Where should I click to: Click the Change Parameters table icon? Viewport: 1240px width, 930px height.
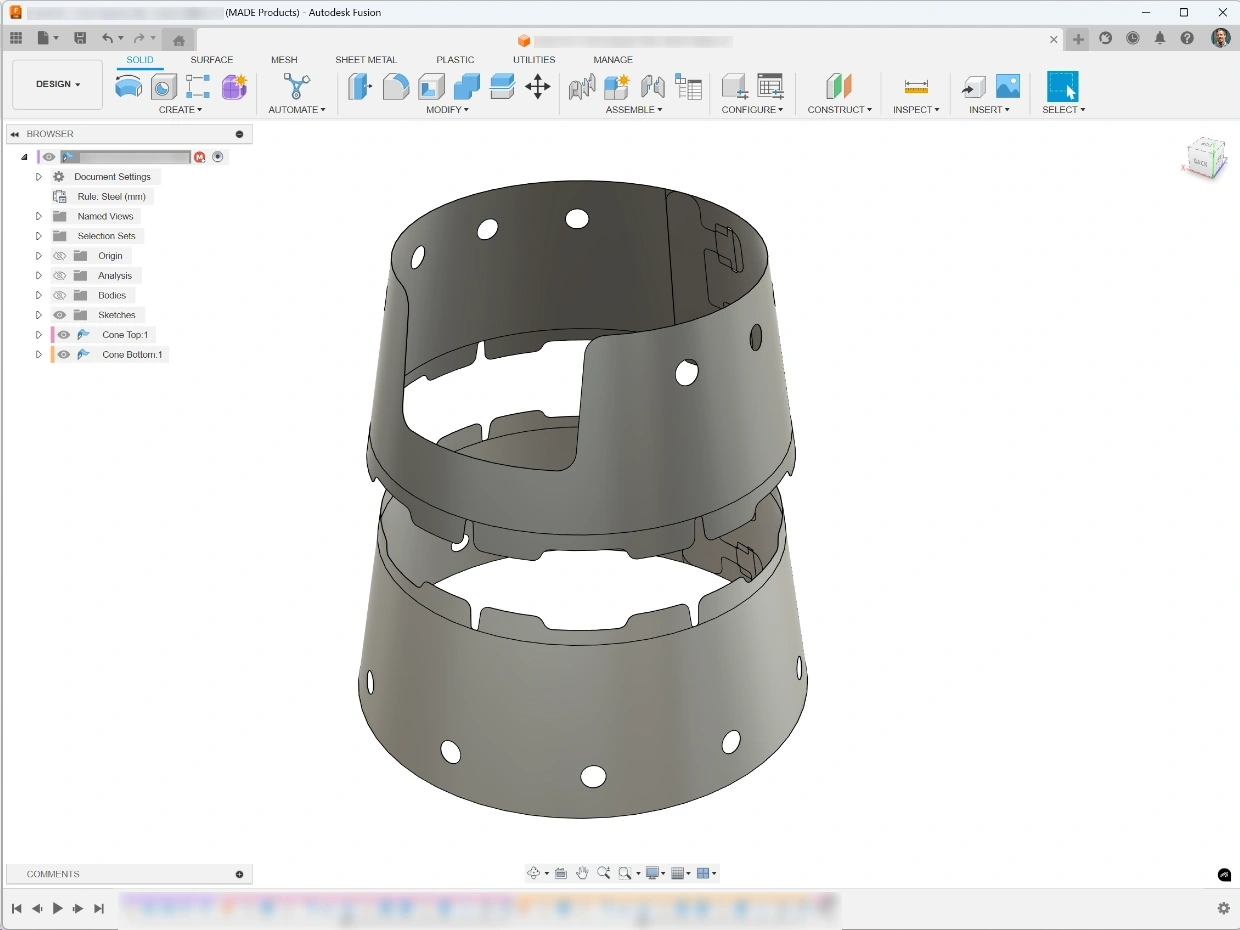coord(770,87)
